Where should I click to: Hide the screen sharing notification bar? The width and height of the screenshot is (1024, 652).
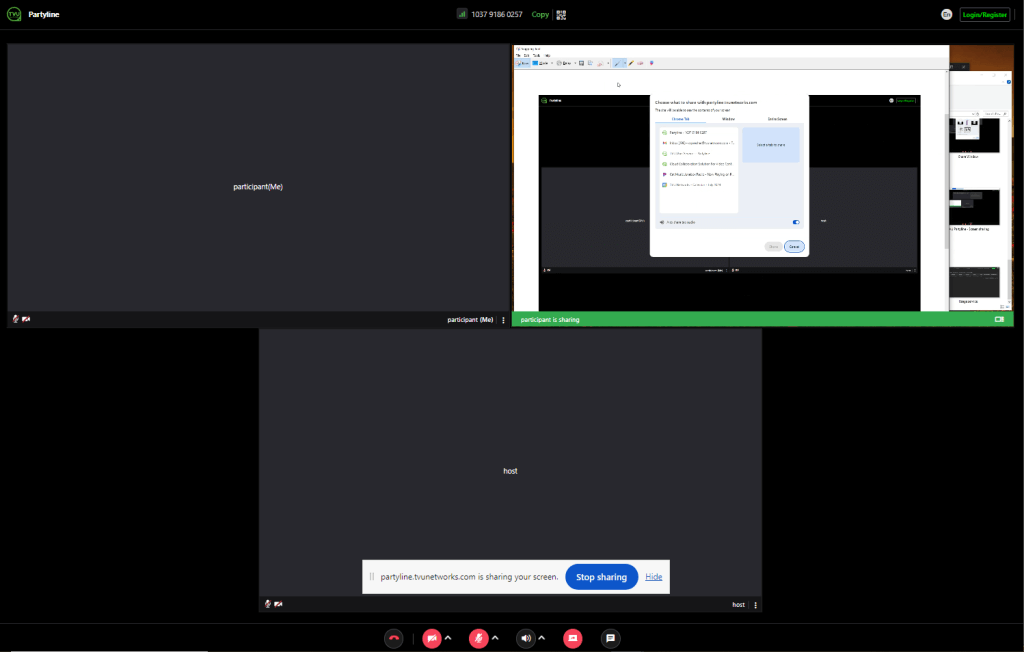coord(654,577)
